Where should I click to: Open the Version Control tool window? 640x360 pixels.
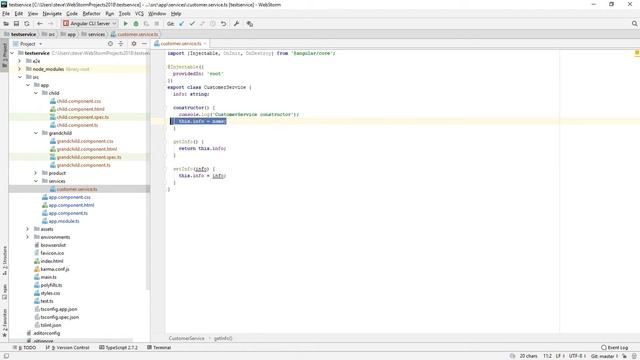point(67,347)
